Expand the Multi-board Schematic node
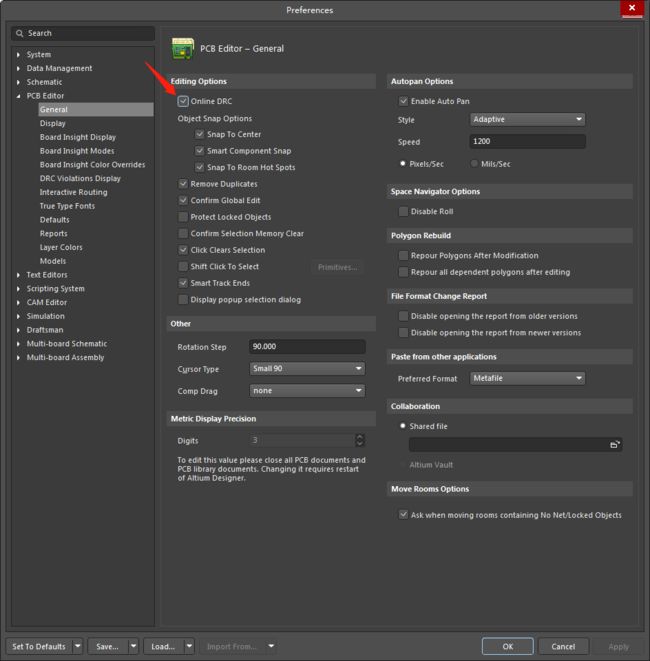650x661 pixels. coord(18,344)
